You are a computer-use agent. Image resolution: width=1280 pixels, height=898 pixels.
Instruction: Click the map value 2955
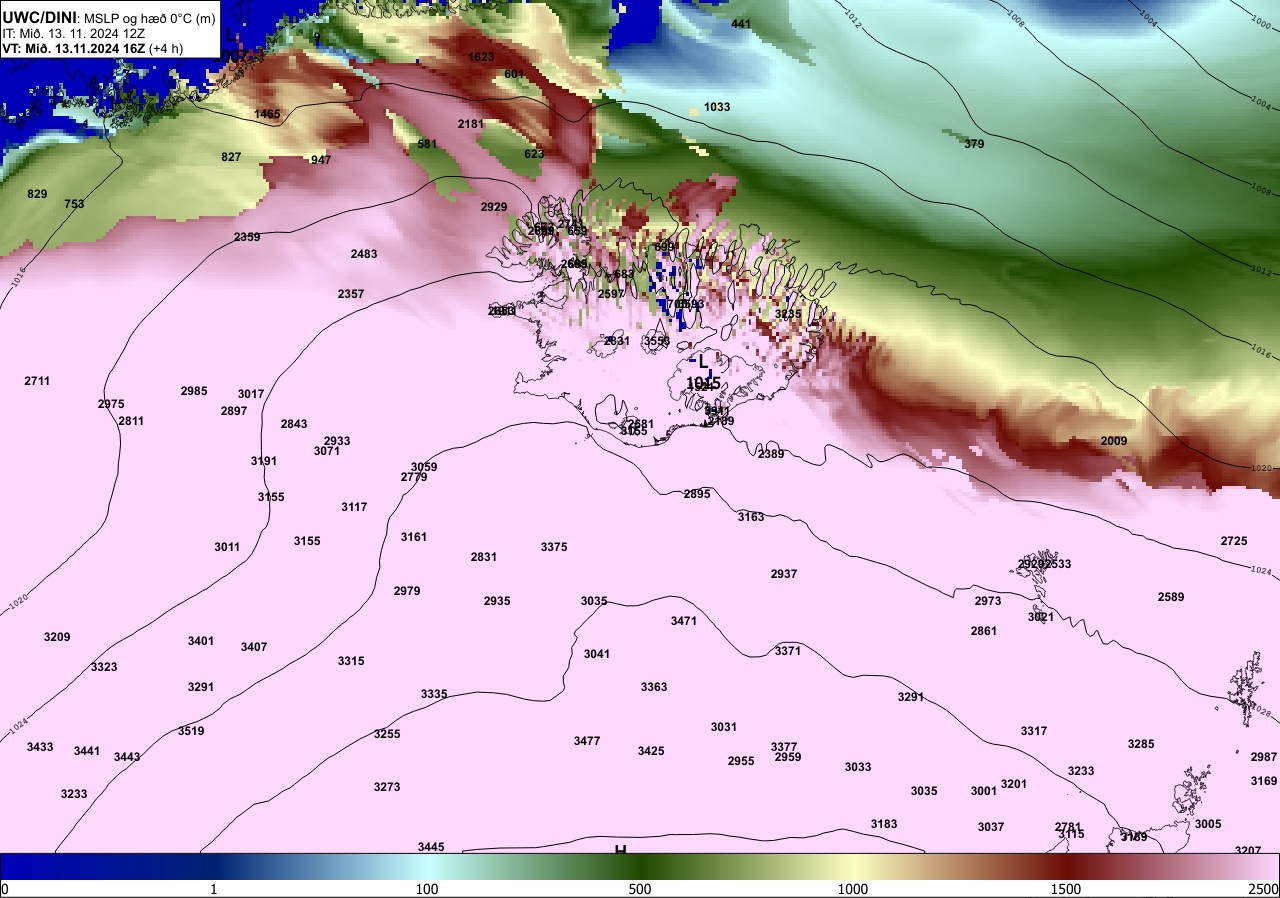(741, 761)
